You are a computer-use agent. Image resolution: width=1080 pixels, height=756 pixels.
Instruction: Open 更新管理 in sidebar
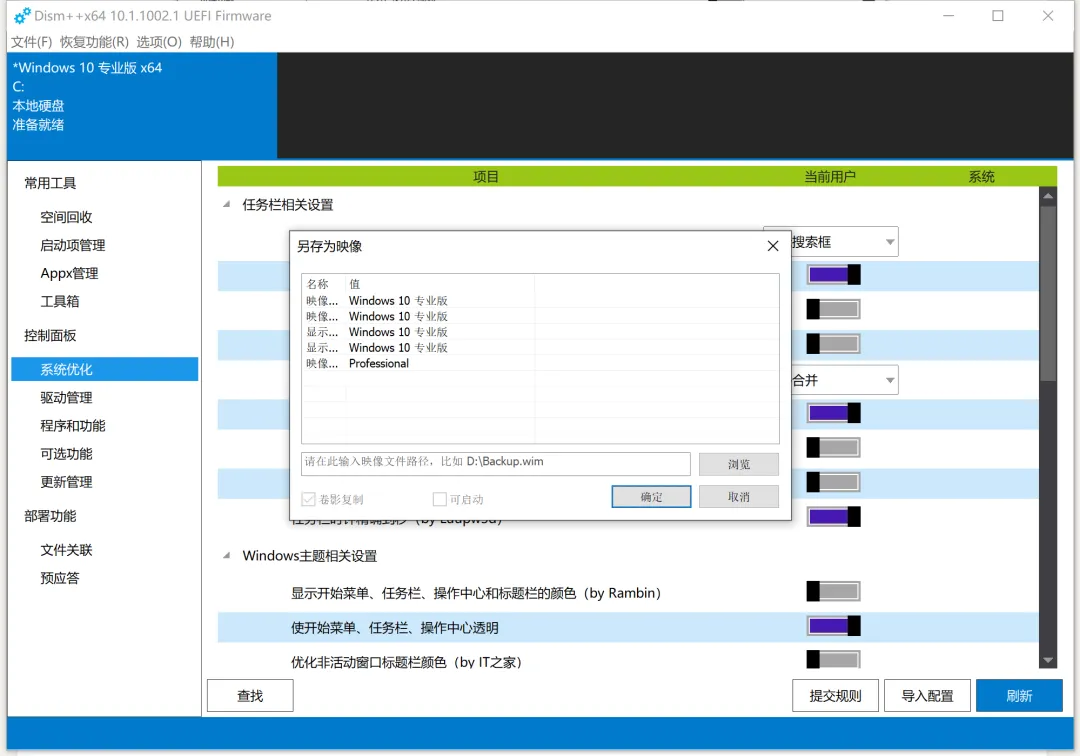66,482
